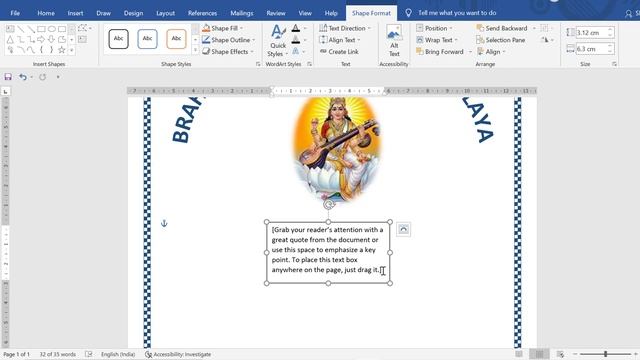
Task: Open the Align objects dropdown
Action: (491, 51)
